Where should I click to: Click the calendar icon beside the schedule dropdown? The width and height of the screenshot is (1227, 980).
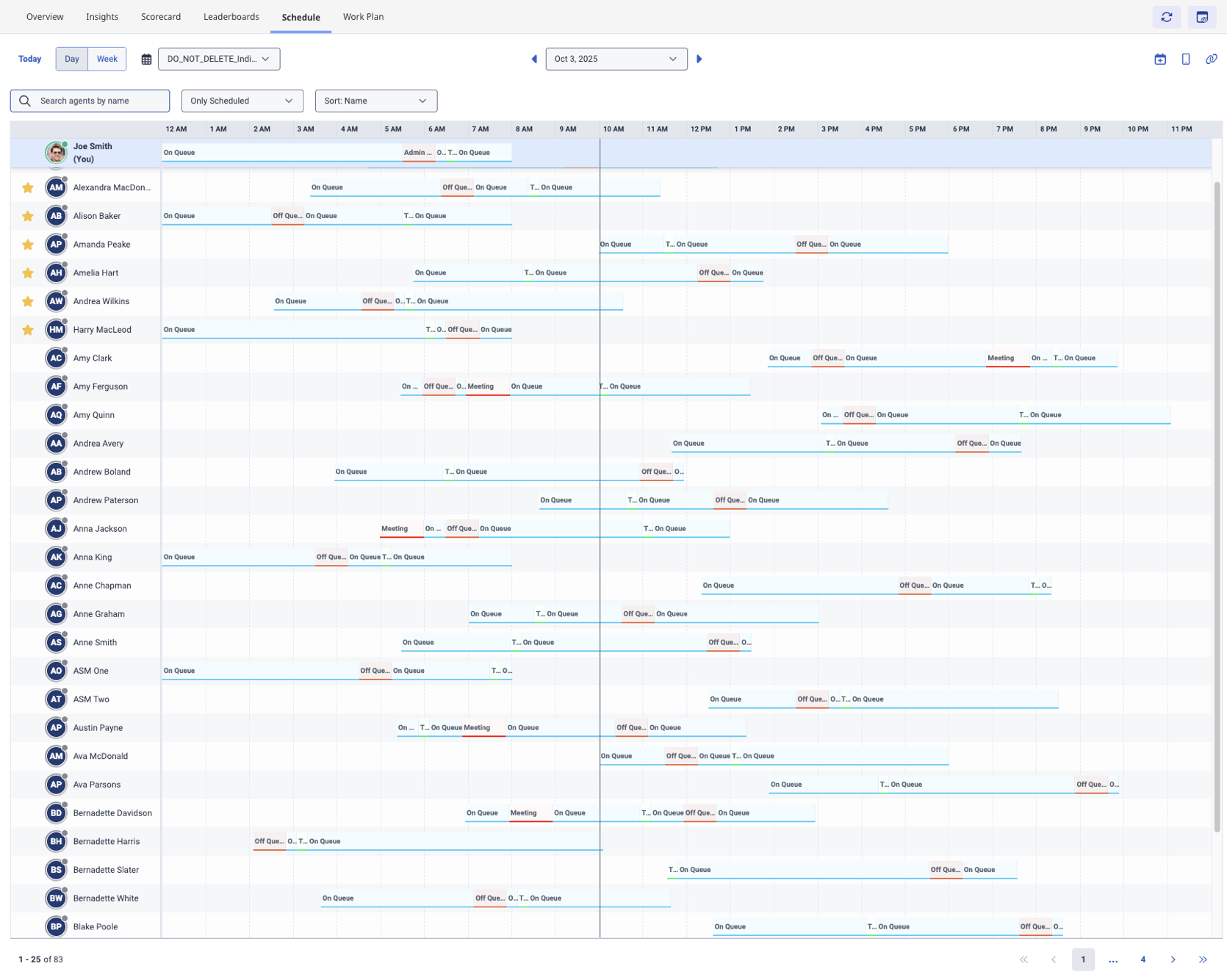(x=146, y=59)
